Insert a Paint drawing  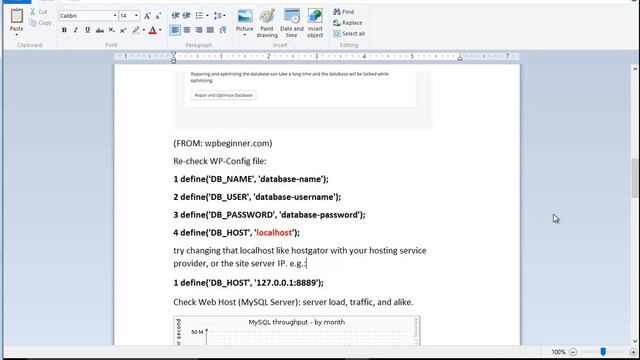[x=267, y=23]
